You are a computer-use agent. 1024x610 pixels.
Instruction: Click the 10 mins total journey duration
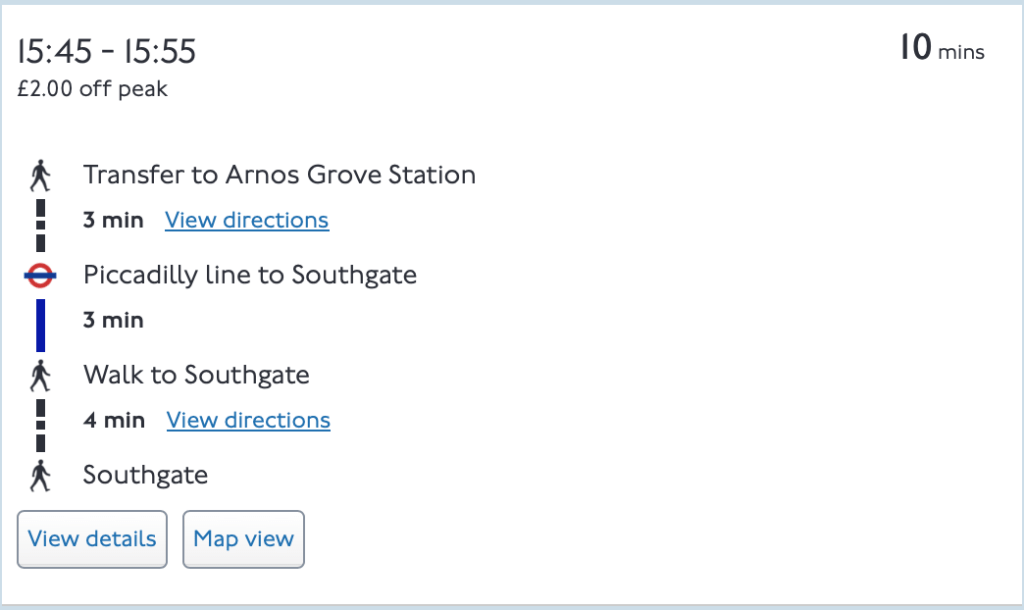click(x=941, y=49)
